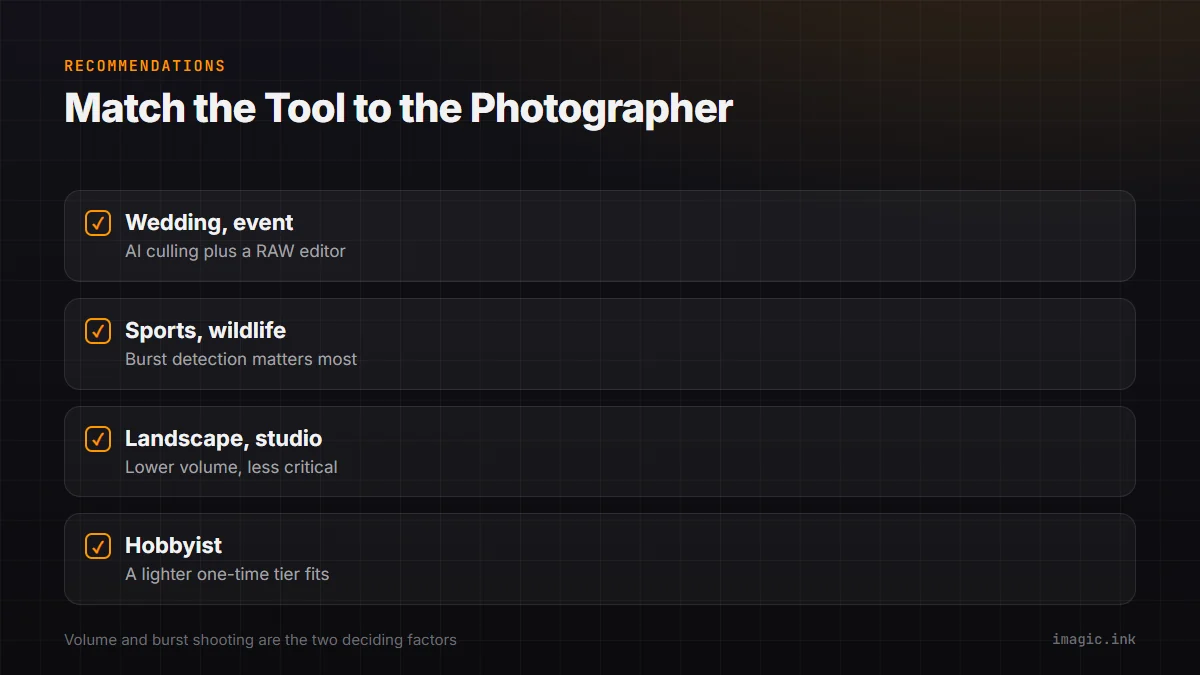Select the 'Landscape, studio' heading

(223, 438)
